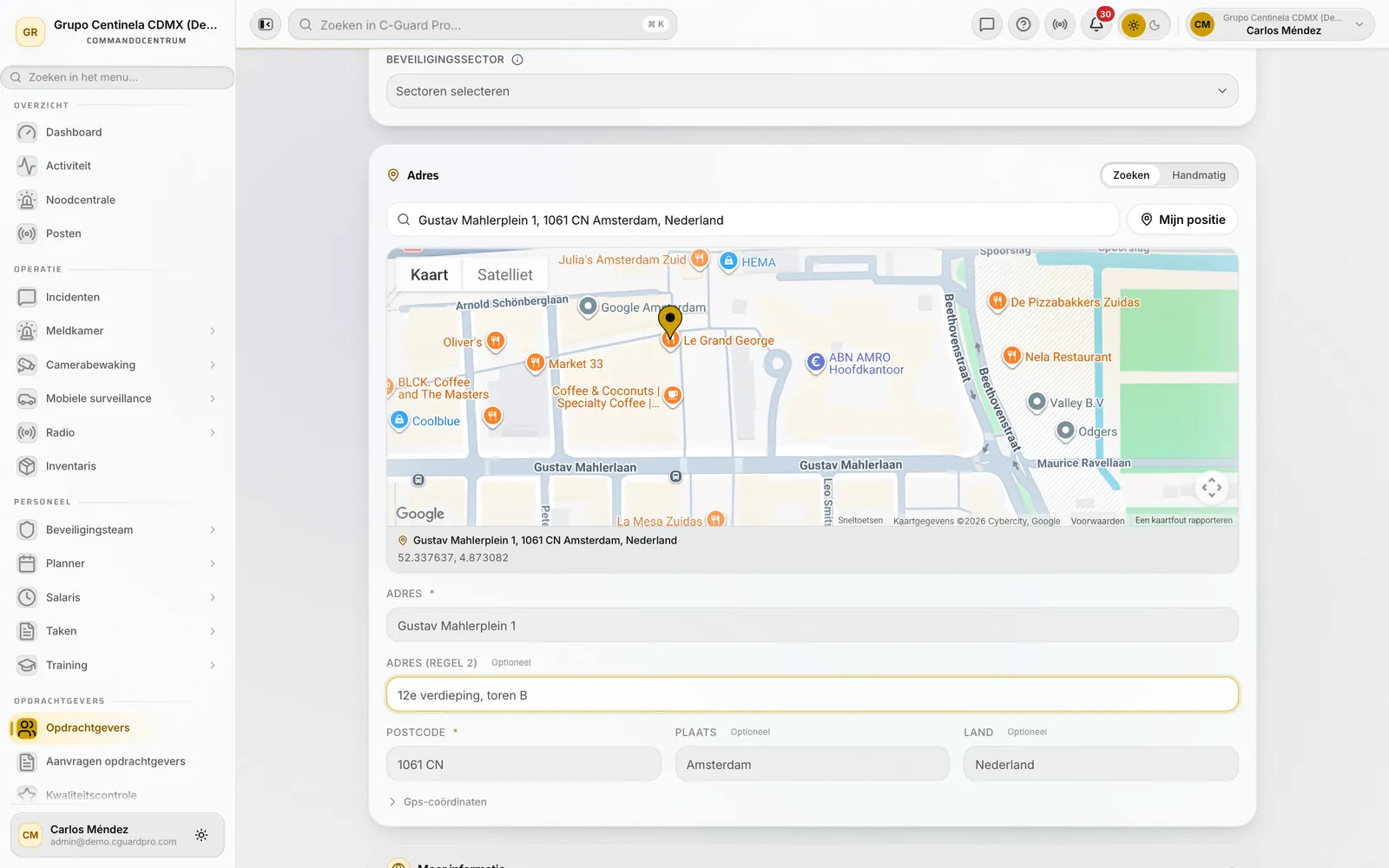Click info icon next to Beveiligingssector

coord(517,60)
